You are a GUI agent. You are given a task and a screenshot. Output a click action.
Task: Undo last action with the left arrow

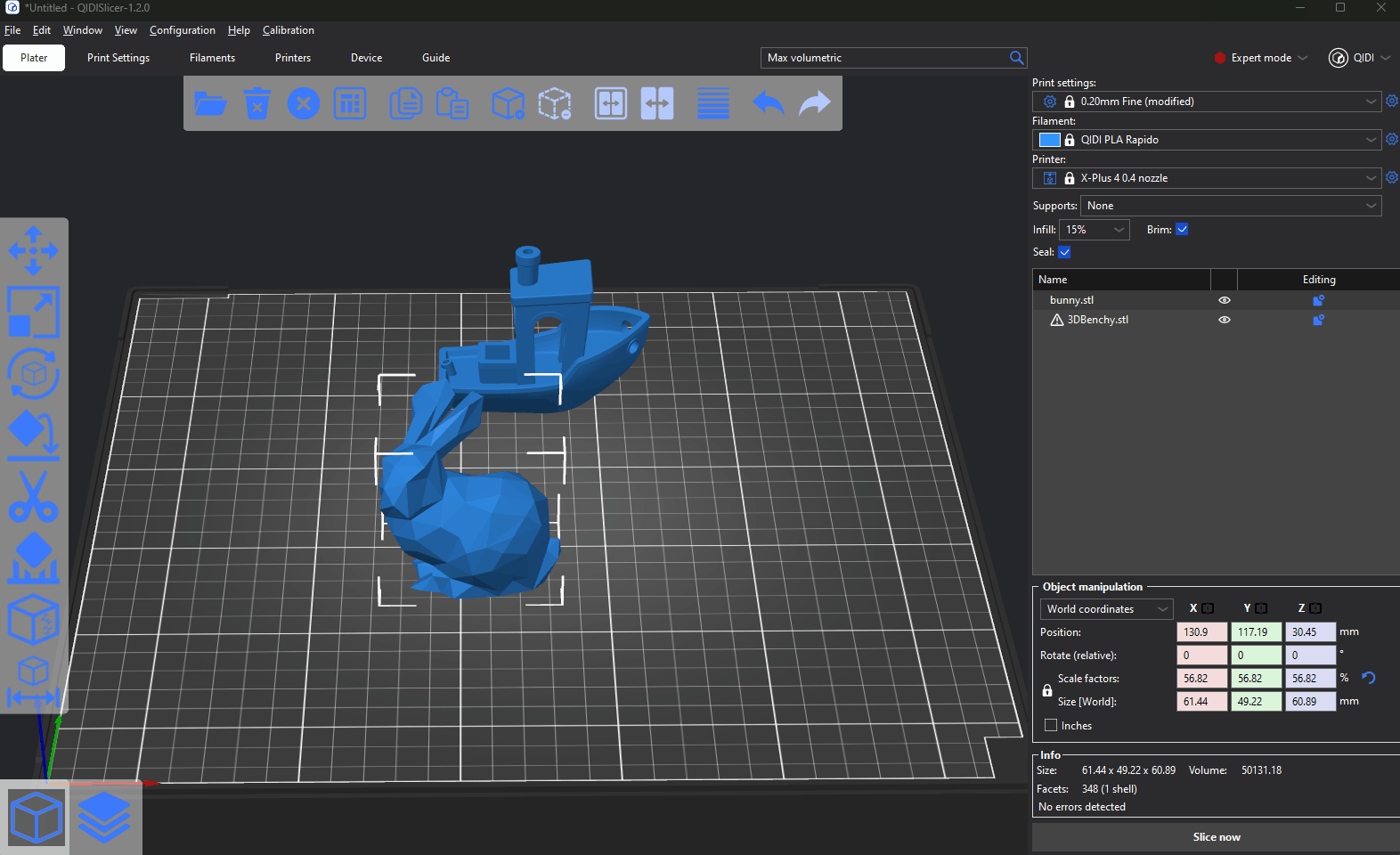(x=768, y=103)
